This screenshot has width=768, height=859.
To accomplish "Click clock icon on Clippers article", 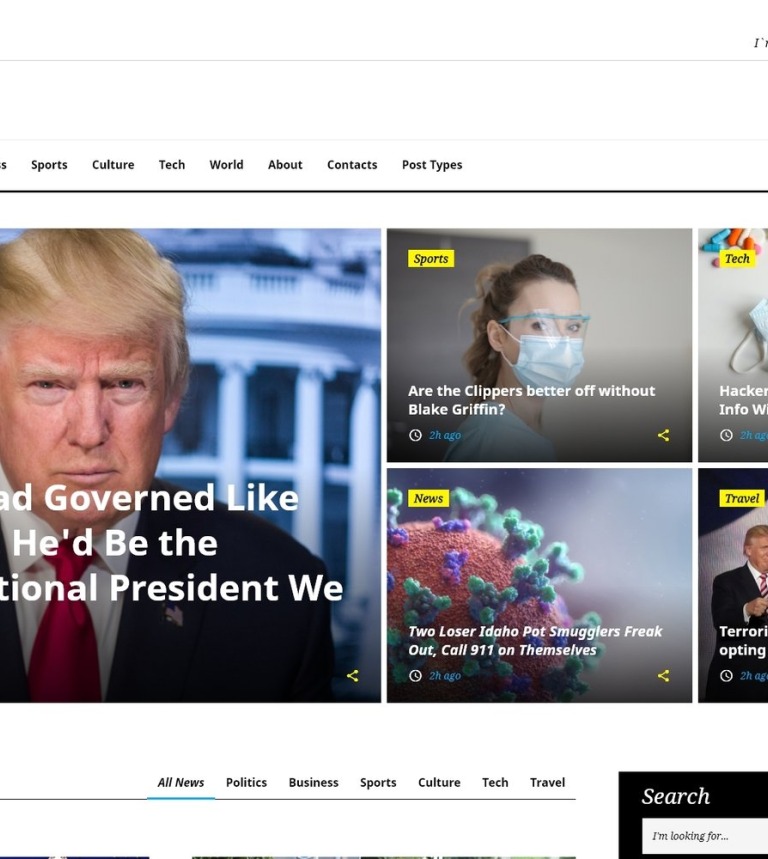I will (x=415, y=436).
